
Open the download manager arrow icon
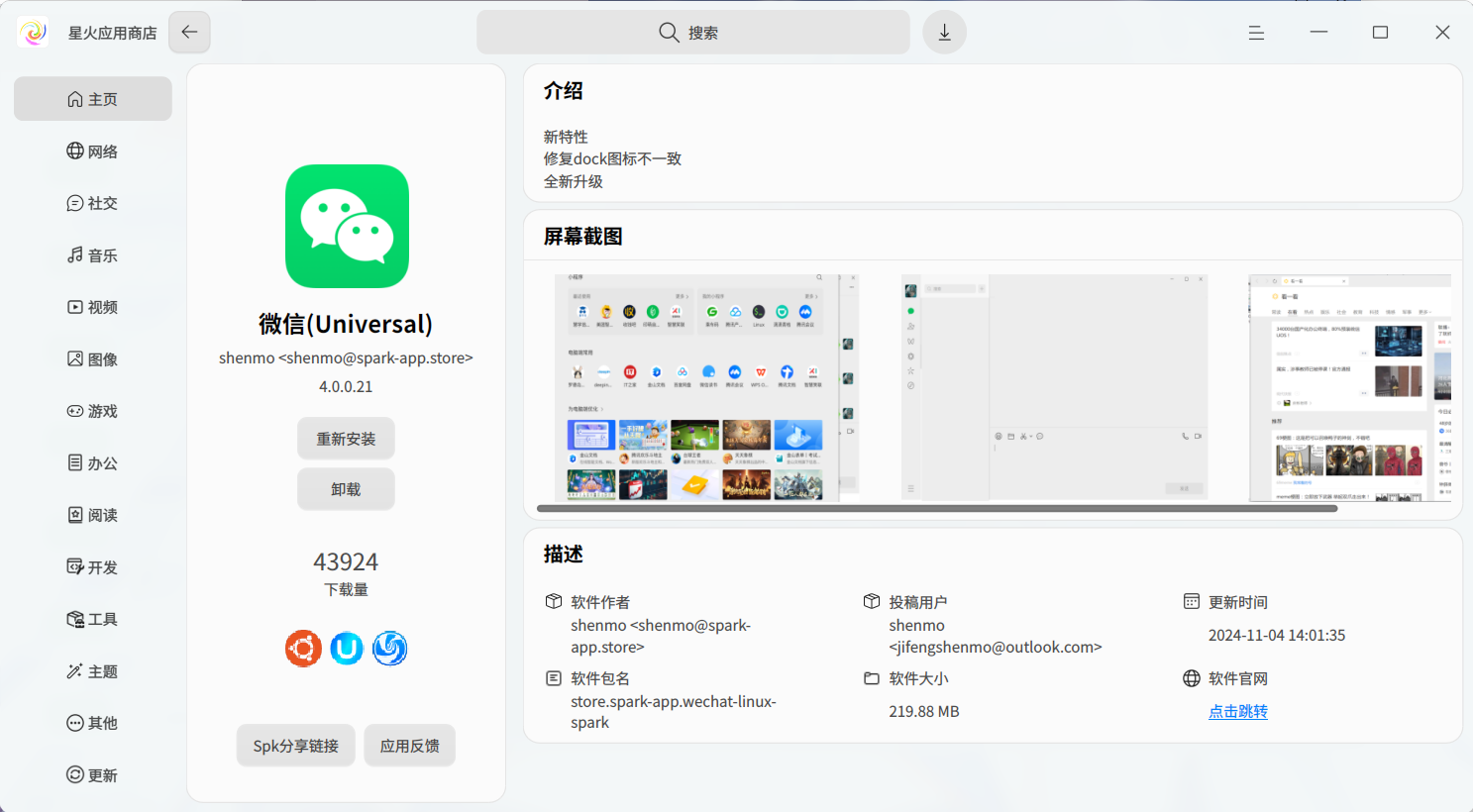pos(945,33)
